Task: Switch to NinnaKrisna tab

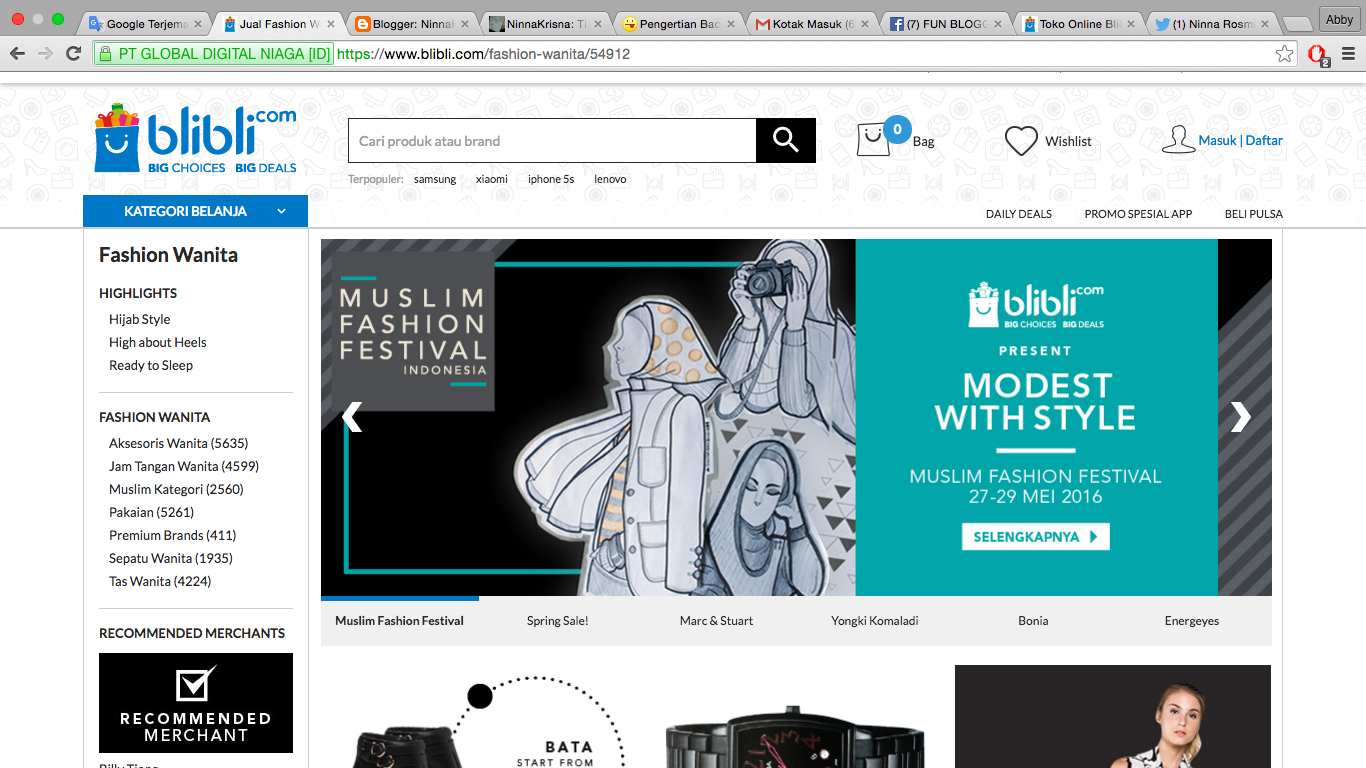Action: 545,23
